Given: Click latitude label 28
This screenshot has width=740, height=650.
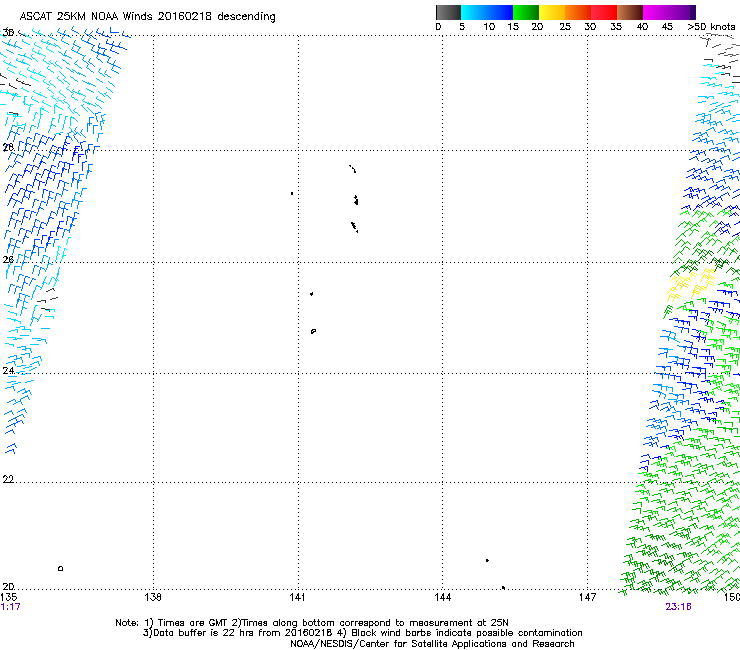Looking at the screenshot, I should 8,147.
